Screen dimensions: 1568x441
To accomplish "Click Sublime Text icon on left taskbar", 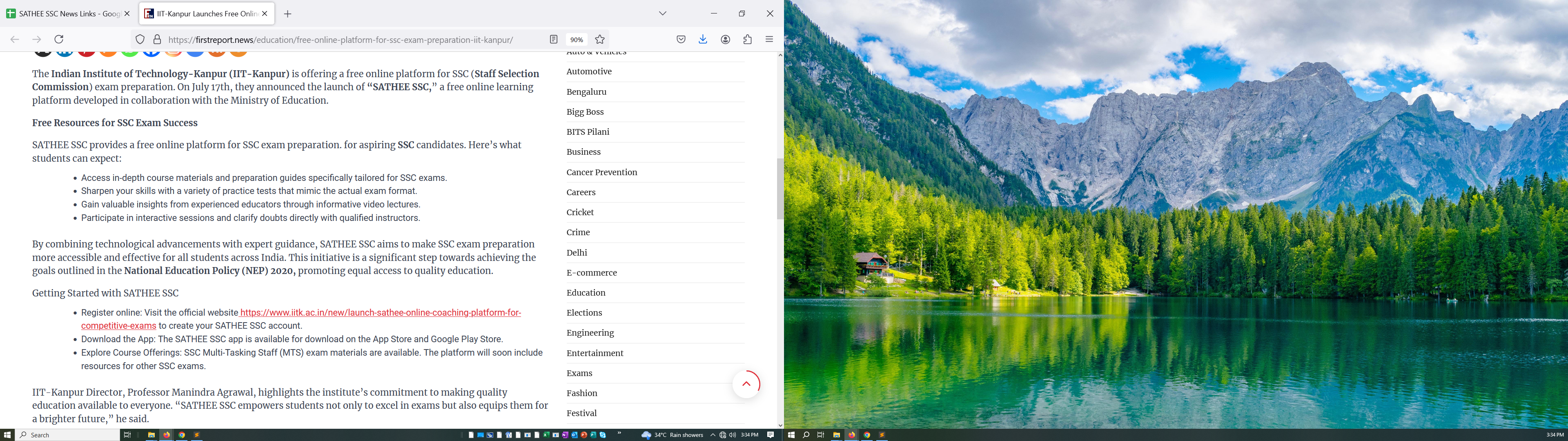I will coord(196,435).
